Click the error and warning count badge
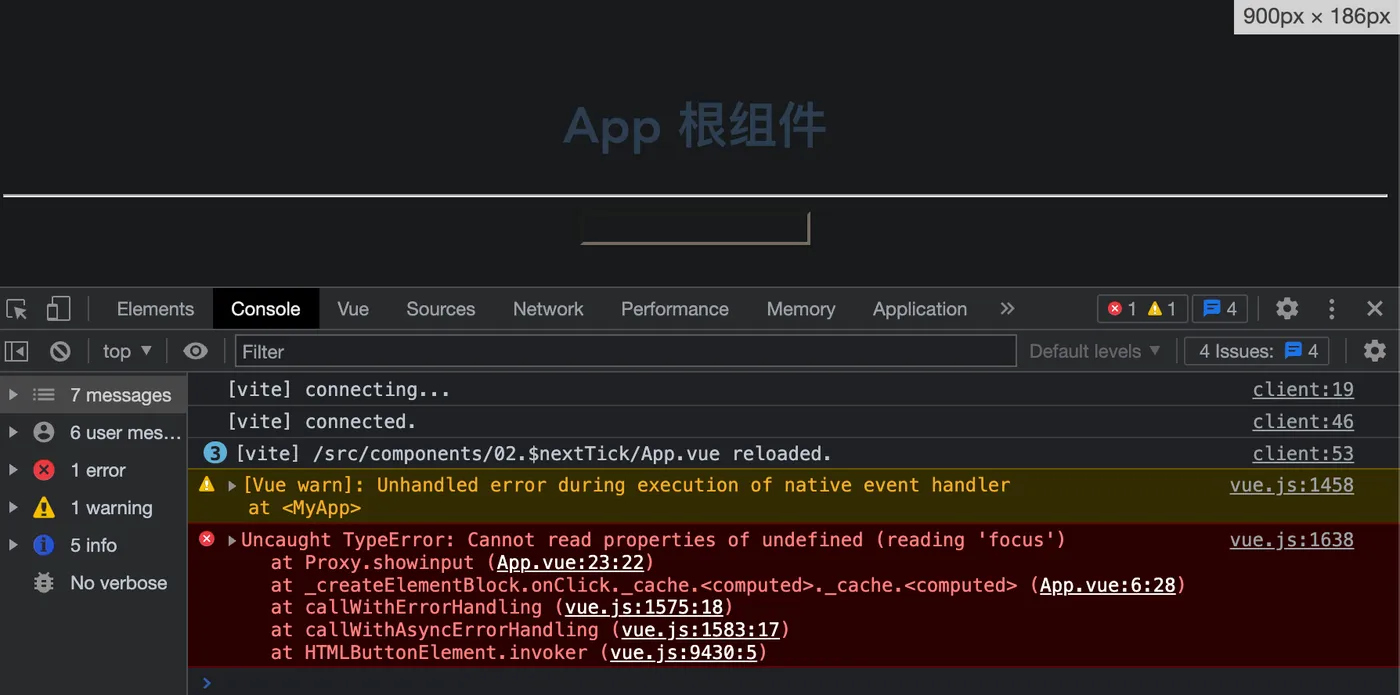 click(x=1142, y=309)
